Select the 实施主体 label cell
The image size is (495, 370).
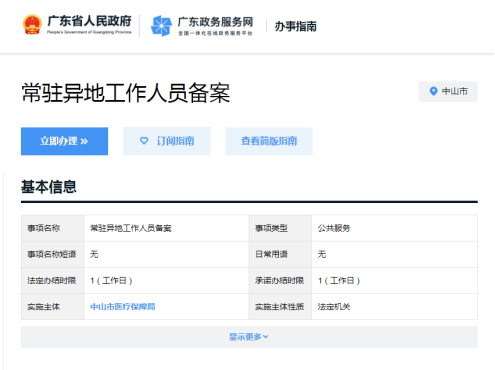[53, 307]
